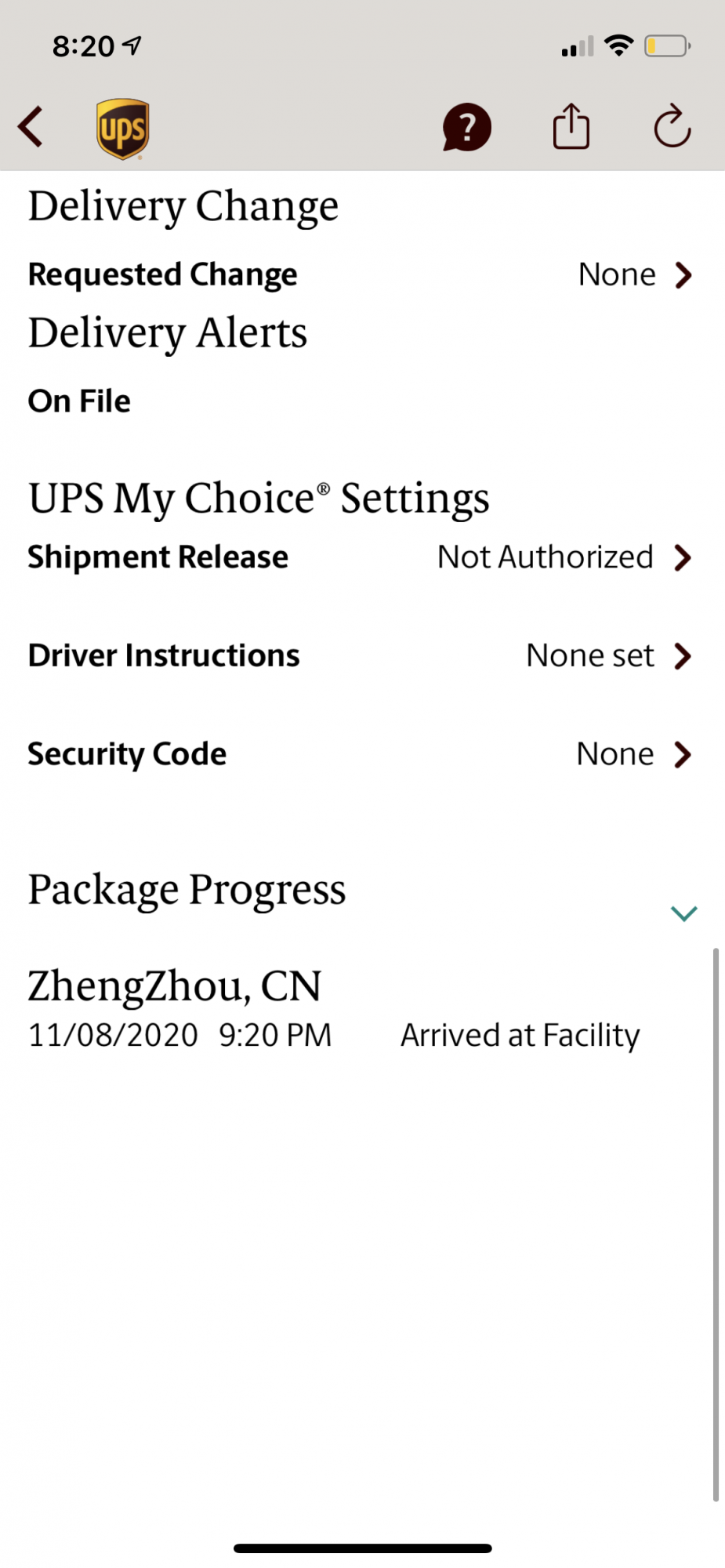Image resolution: width=725 pixels, height=1568 pixels.
Task: Open the help chat bubble icon
Action: point(466,127)
